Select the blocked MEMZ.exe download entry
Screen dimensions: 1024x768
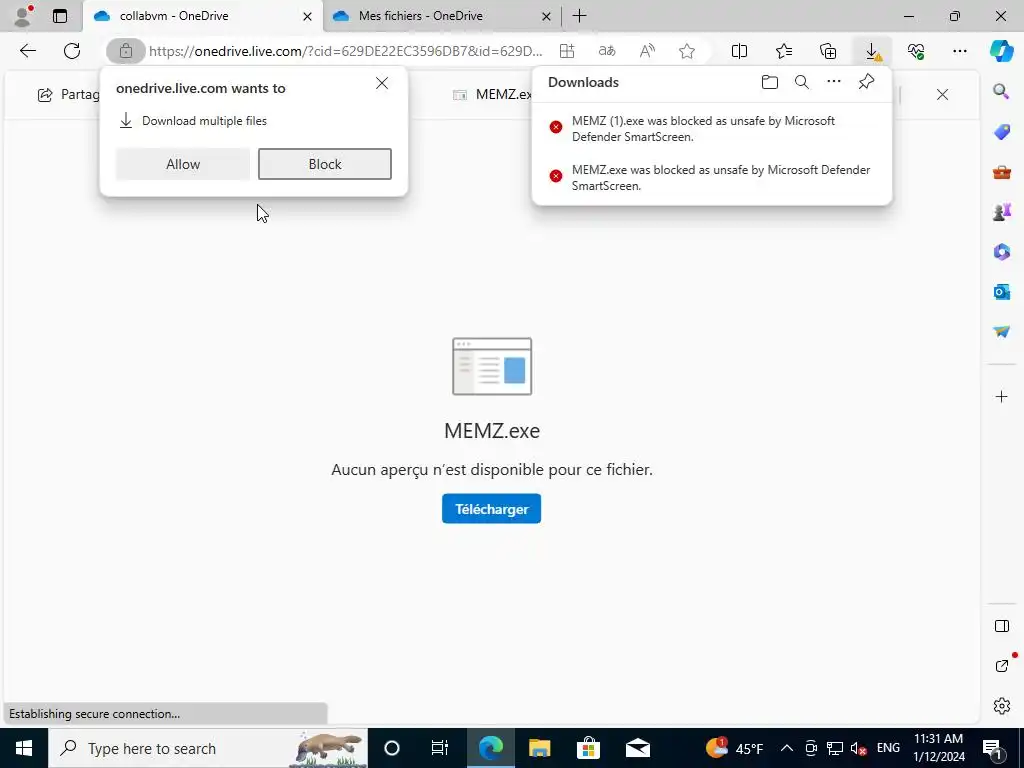(x=712, y=178)
